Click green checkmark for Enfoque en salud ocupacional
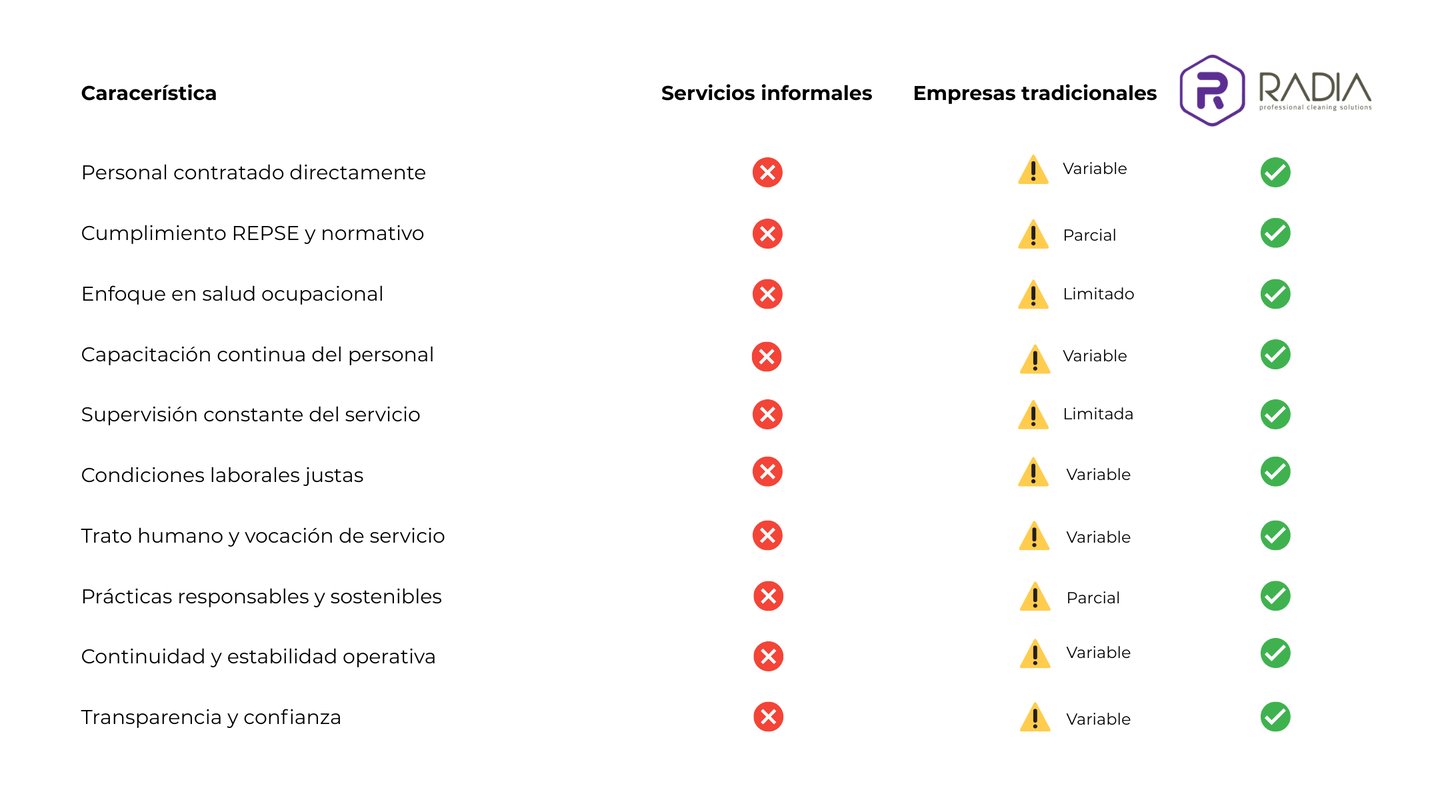Viewport: 1440px width, 810px height. [x=1275, y=294]
